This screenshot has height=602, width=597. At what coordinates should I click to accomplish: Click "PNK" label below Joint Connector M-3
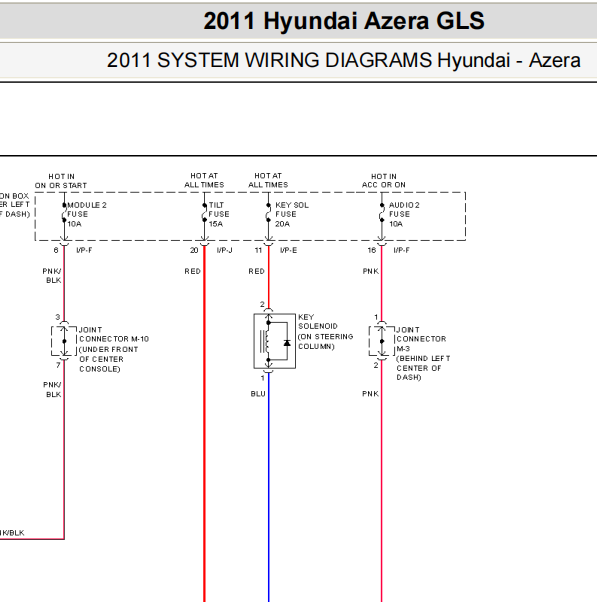(370, 394)
